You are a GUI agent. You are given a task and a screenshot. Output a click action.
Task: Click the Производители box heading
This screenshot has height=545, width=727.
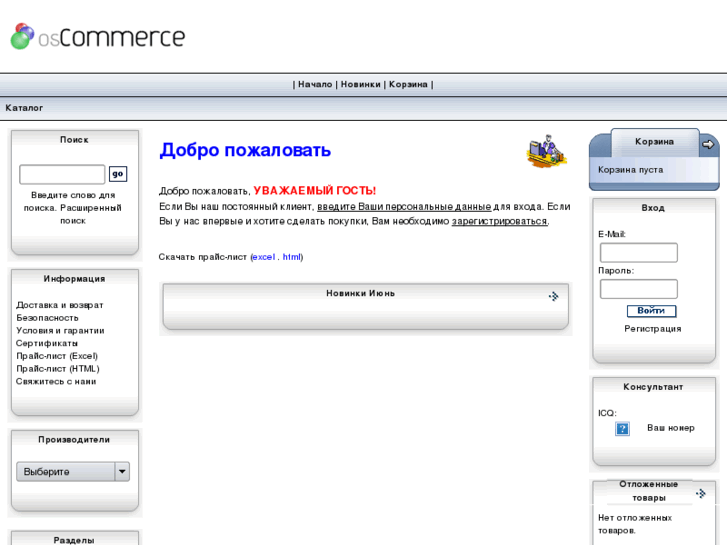(x=74, y=439)
